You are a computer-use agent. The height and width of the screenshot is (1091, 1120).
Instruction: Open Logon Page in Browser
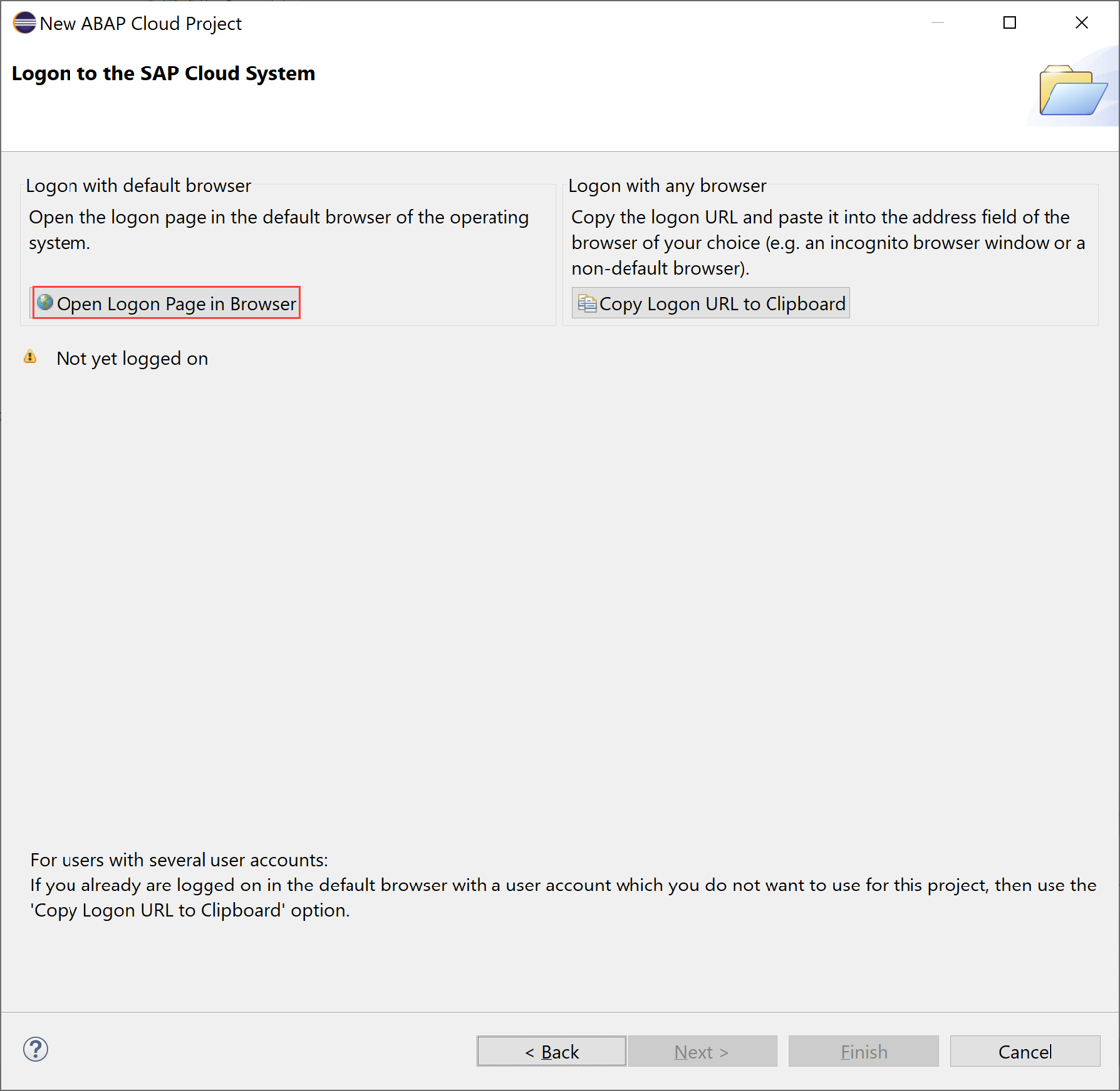pos(166,303)
